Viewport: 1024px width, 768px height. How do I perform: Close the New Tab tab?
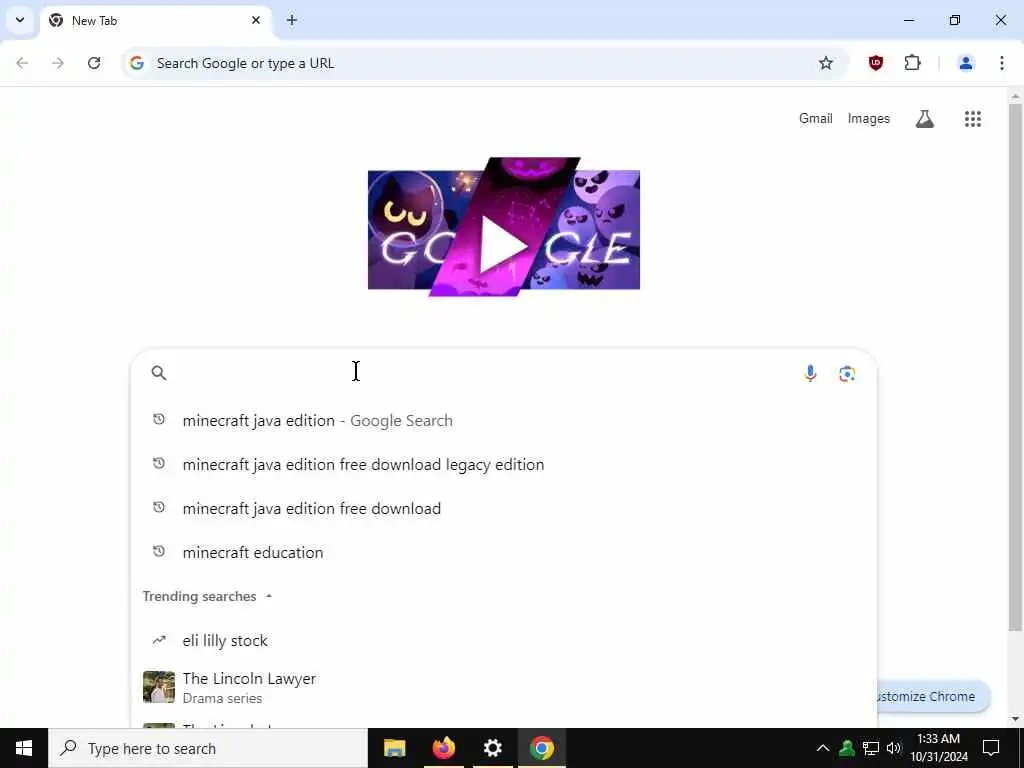point(256,20)
